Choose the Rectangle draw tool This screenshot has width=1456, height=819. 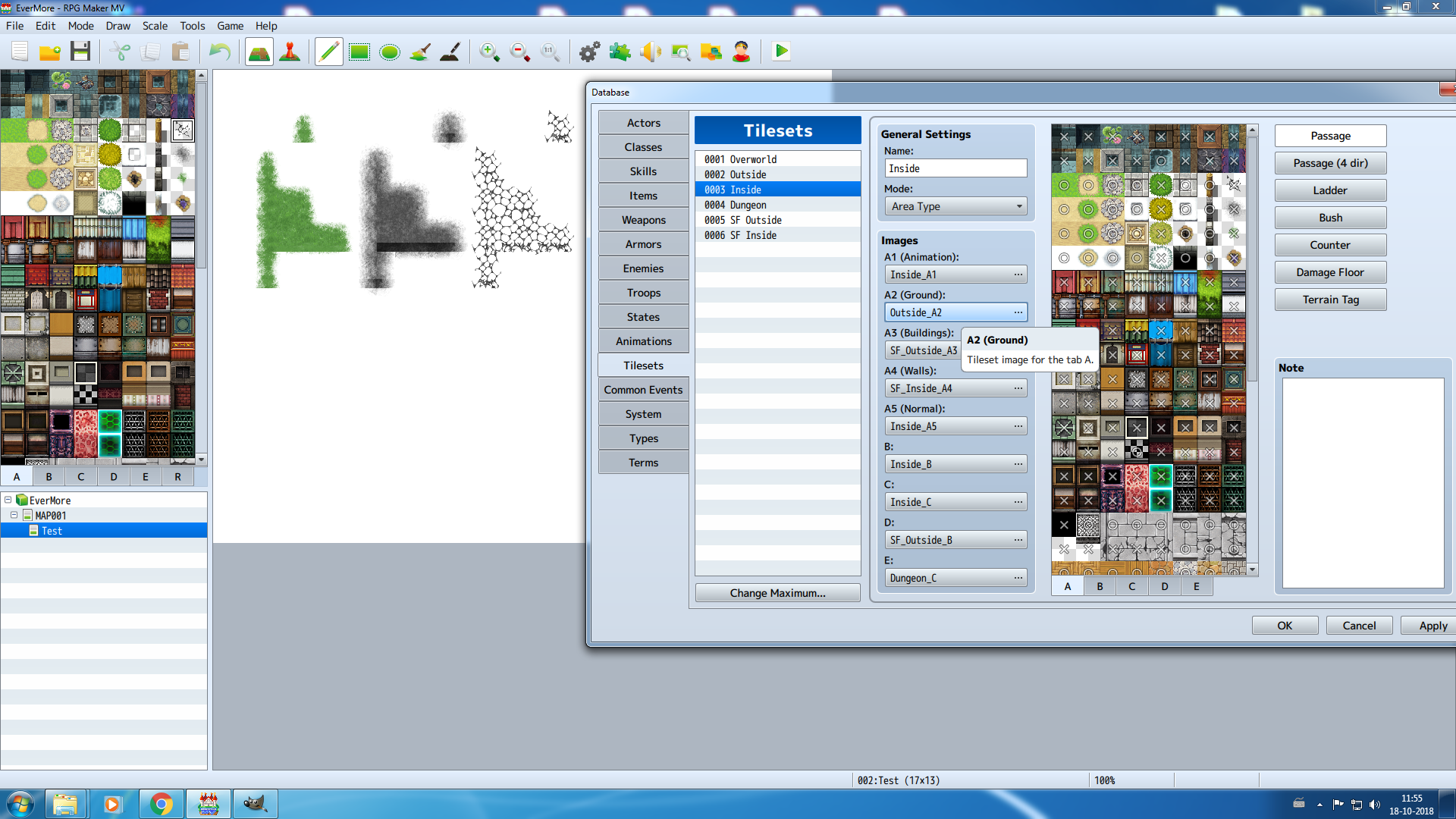pyautogui.click(x=359, y=52)
